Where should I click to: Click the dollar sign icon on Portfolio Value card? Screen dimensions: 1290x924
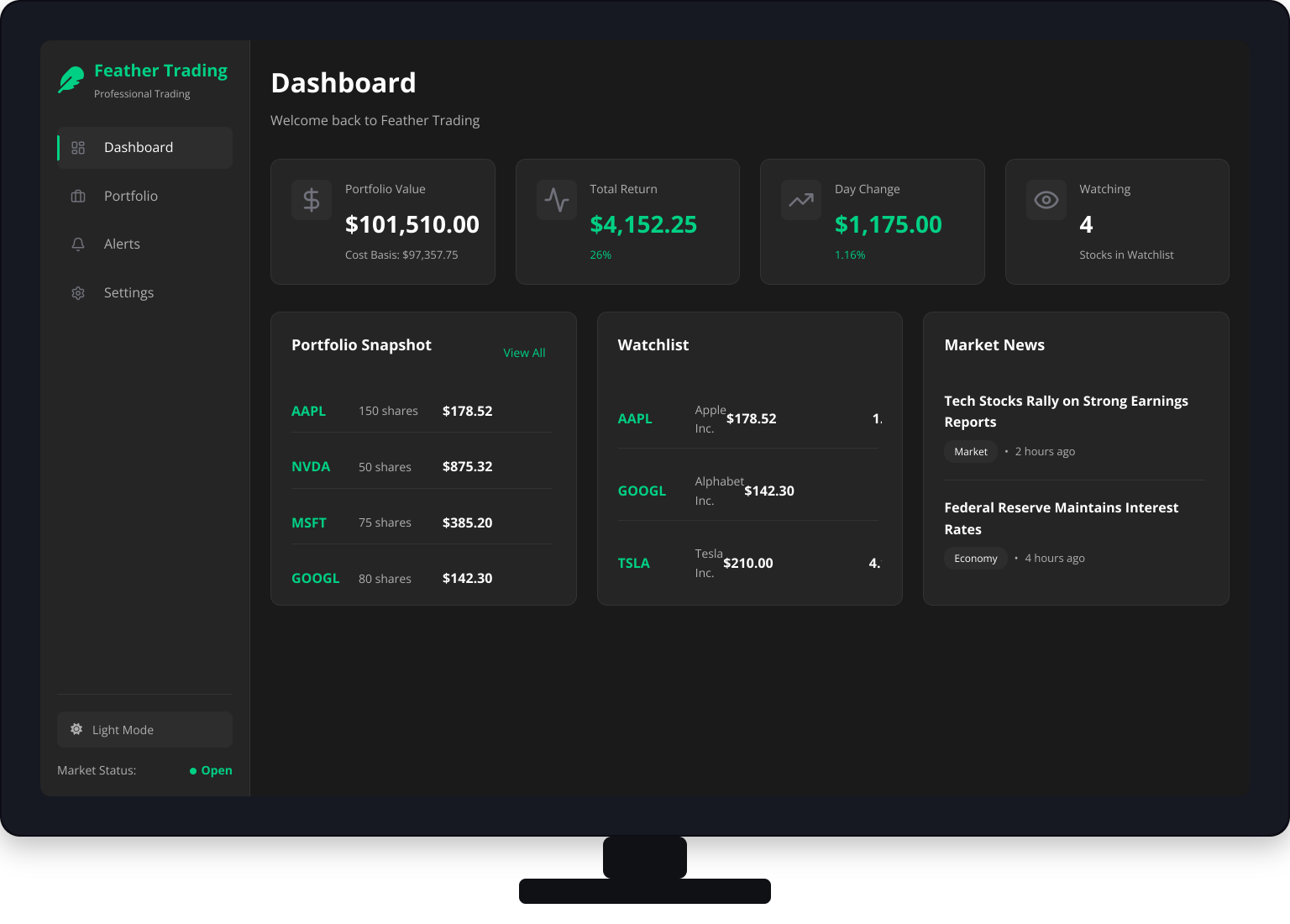(x=312, y=200)
